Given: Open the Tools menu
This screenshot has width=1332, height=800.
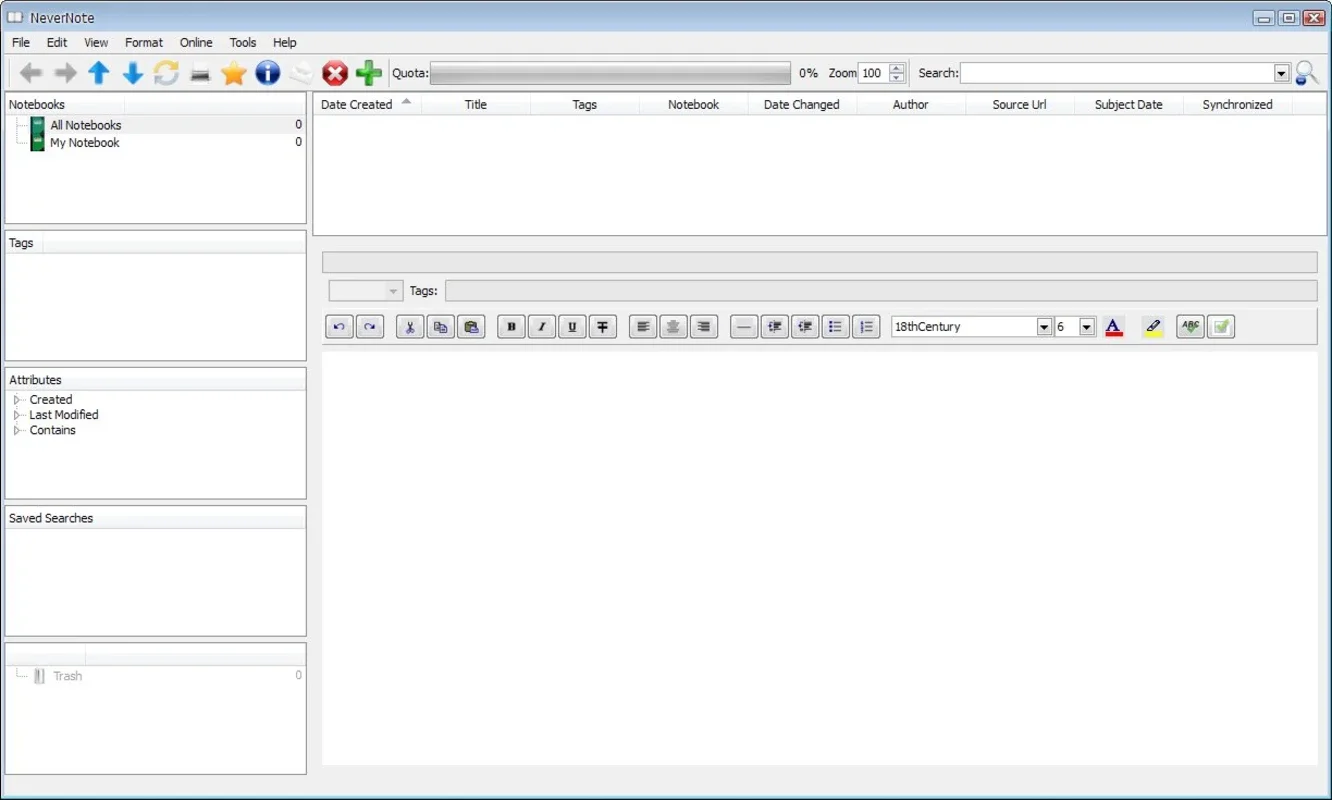Looking at the screenshot, I should click(x=243, y=43).
